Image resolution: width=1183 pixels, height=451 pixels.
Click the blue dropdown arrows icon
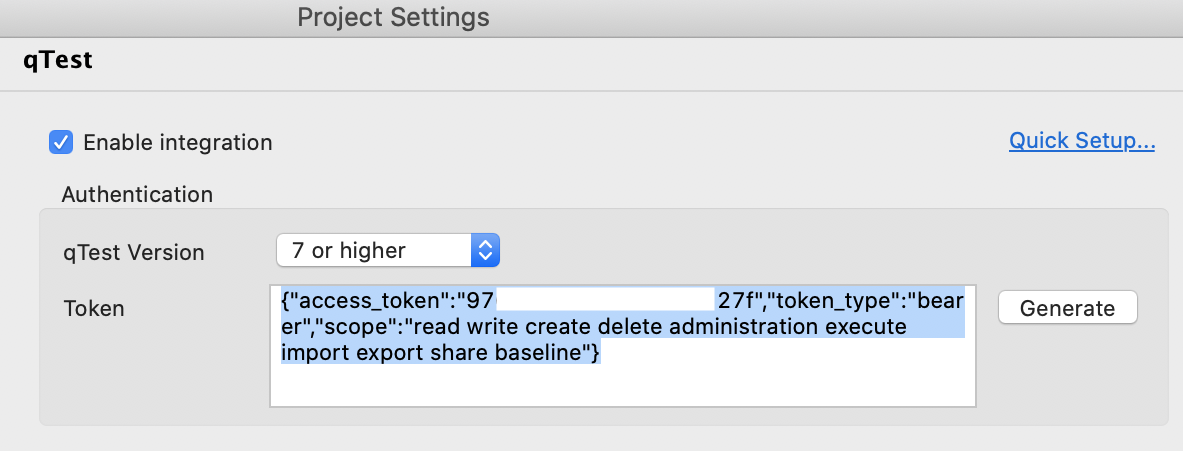point(485,251)
